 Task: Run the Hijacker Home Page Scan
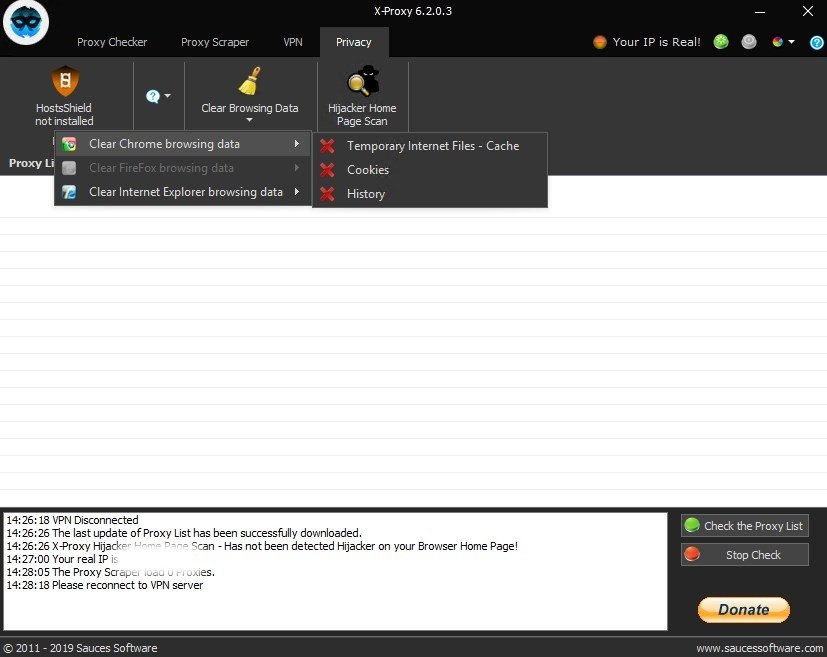pos(362,96)
